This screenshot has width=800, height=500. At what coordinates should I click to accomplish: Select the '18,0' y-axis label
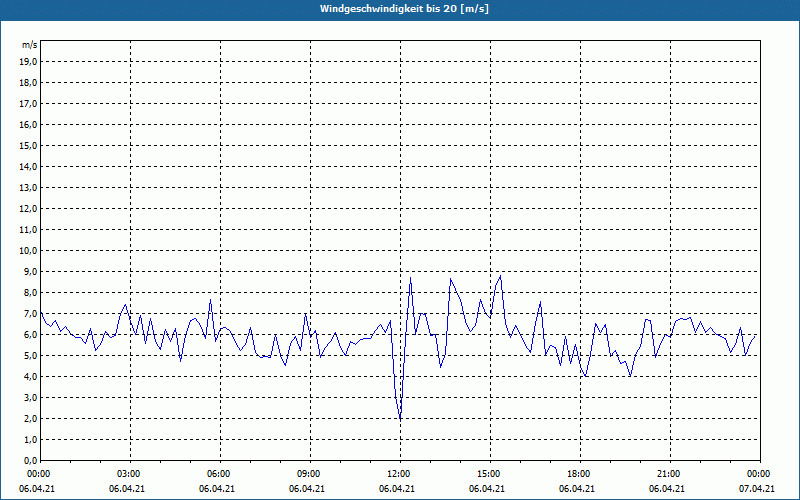[x=28, y=83]
